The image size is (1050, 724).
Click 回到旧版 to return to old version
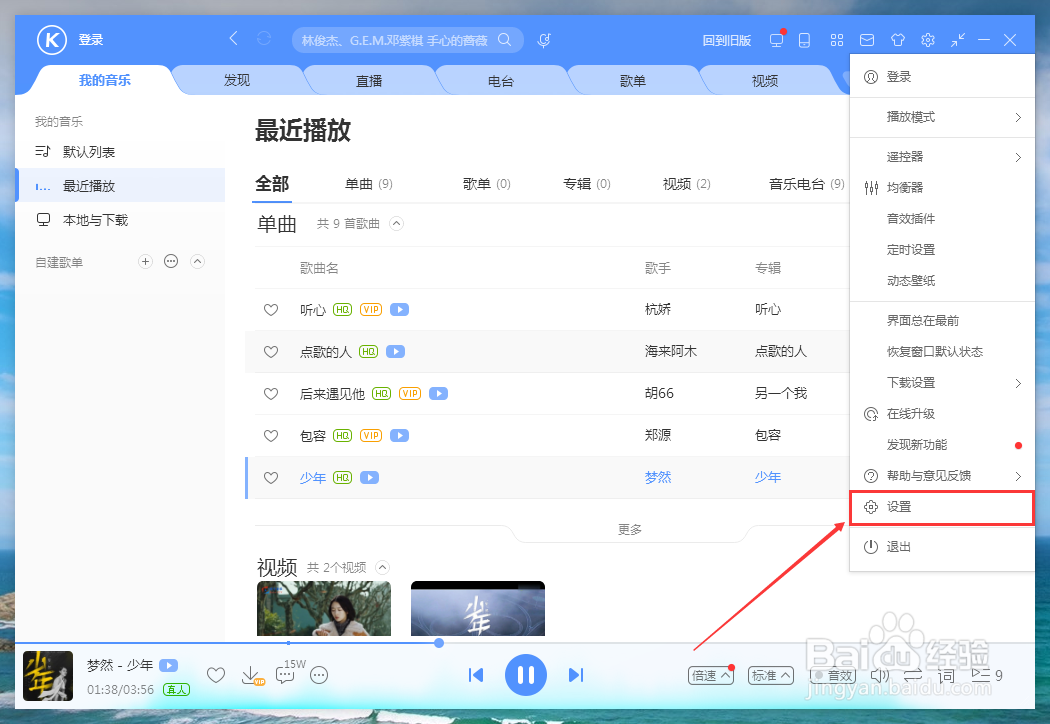[x=727, y=40]
